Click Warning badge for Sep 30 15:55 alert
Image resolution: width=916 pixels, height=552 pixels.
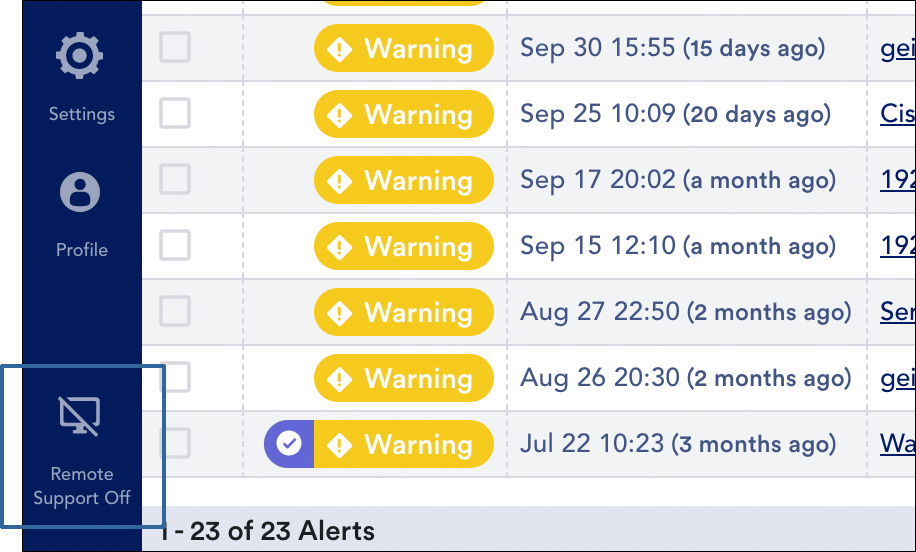[404, 48]
